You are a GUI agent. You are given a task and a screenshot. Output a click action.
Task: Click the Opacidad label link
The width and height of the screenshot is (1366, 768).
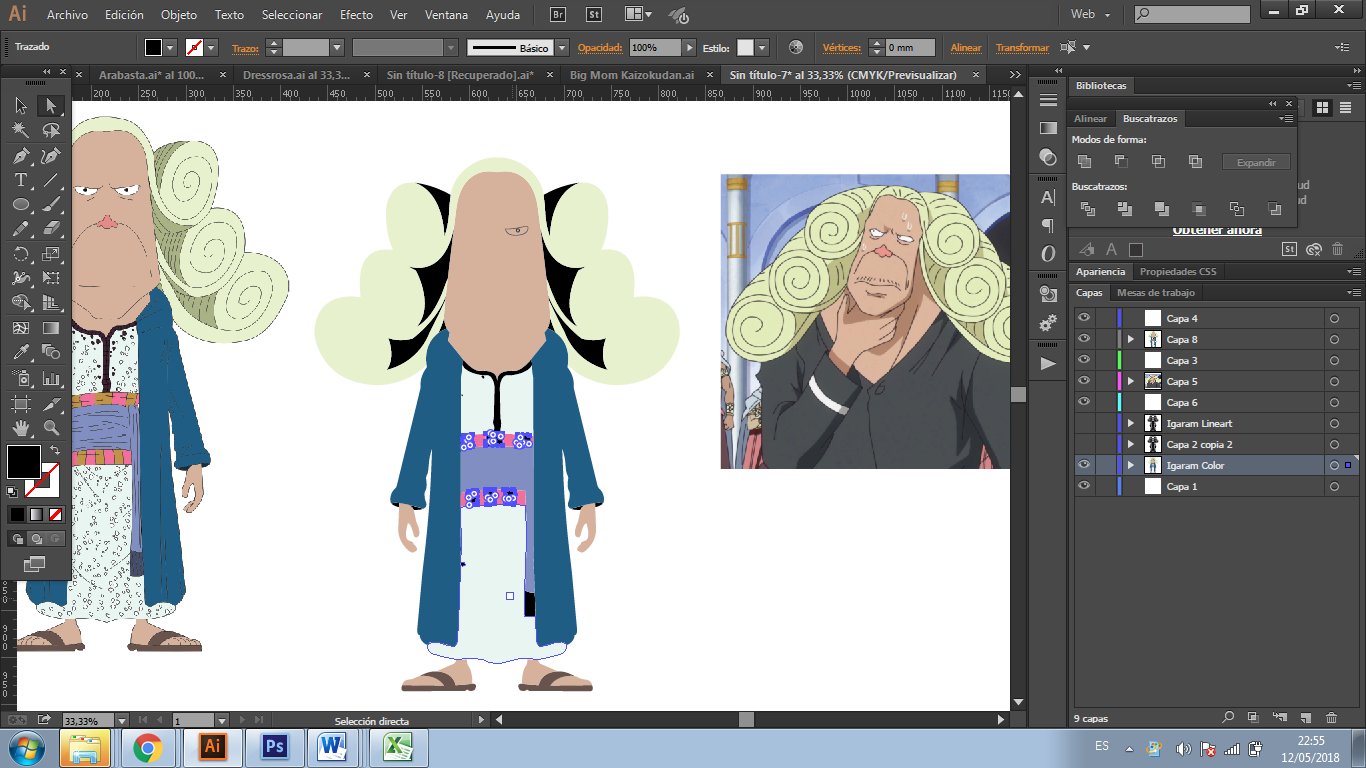pos(599,48)
